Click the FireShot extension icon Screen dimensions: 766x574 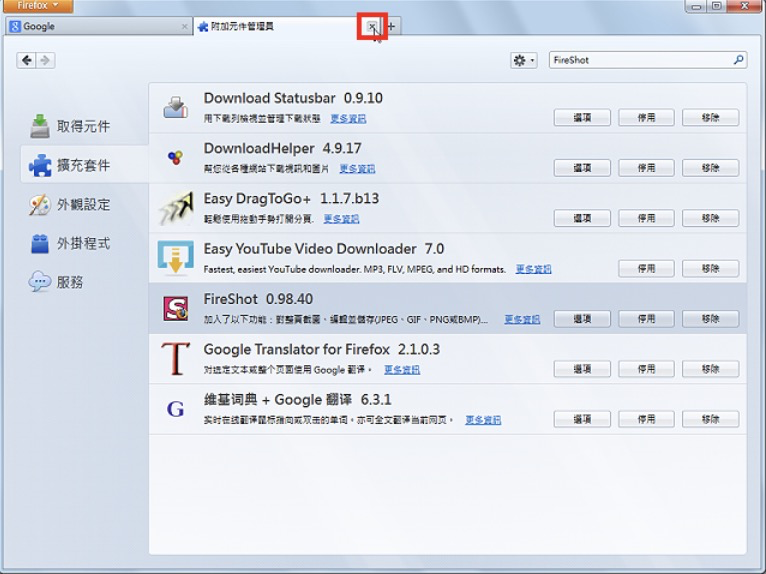pos(175,308)
